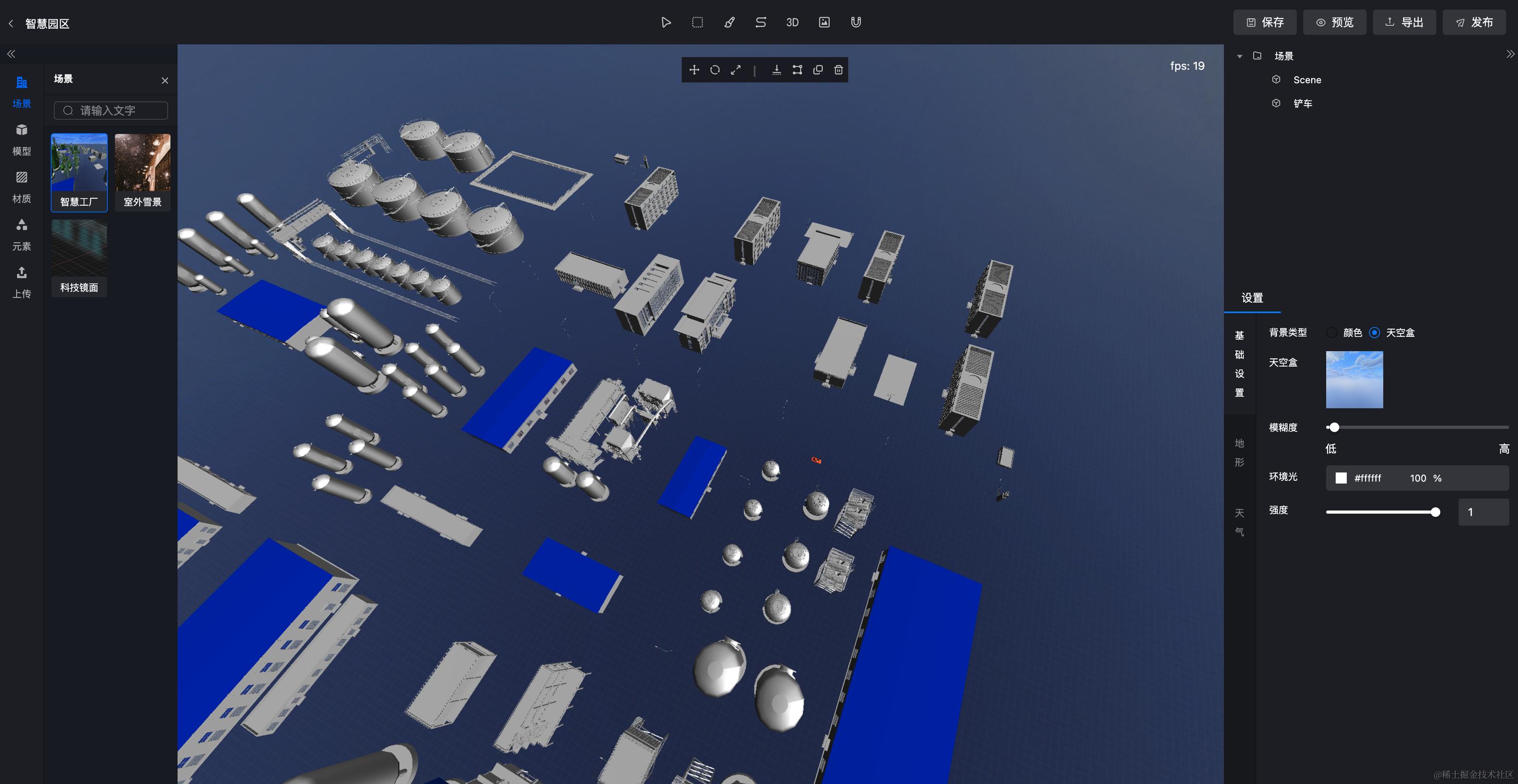The height and width of the screenshot is (784, 1518).
Task: Toggle the 3D mode icon
Action: pos(792,23)
